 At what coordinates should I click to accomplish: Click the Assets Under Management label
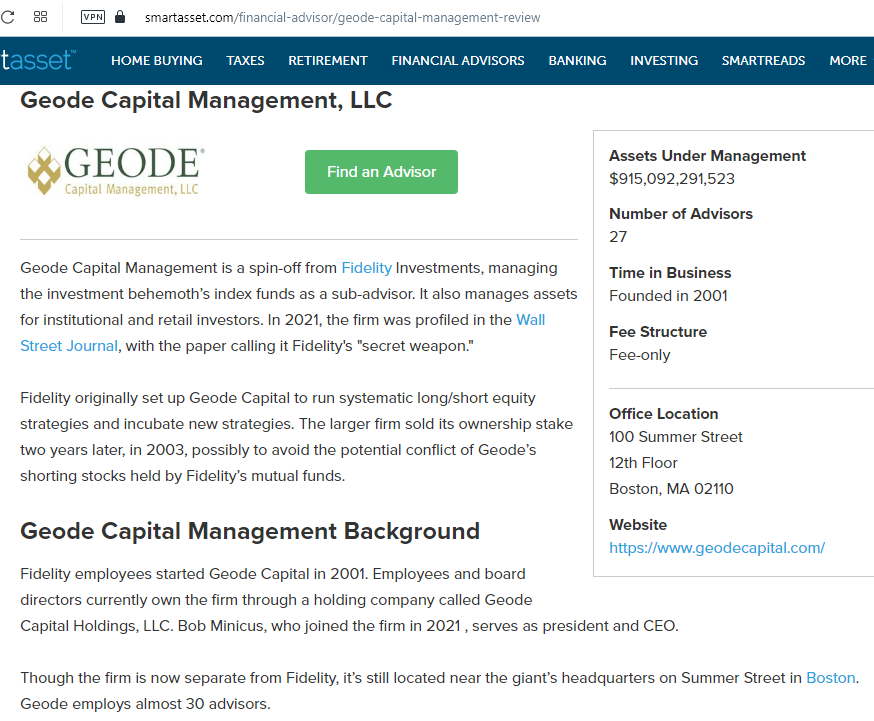coord(707,156)
